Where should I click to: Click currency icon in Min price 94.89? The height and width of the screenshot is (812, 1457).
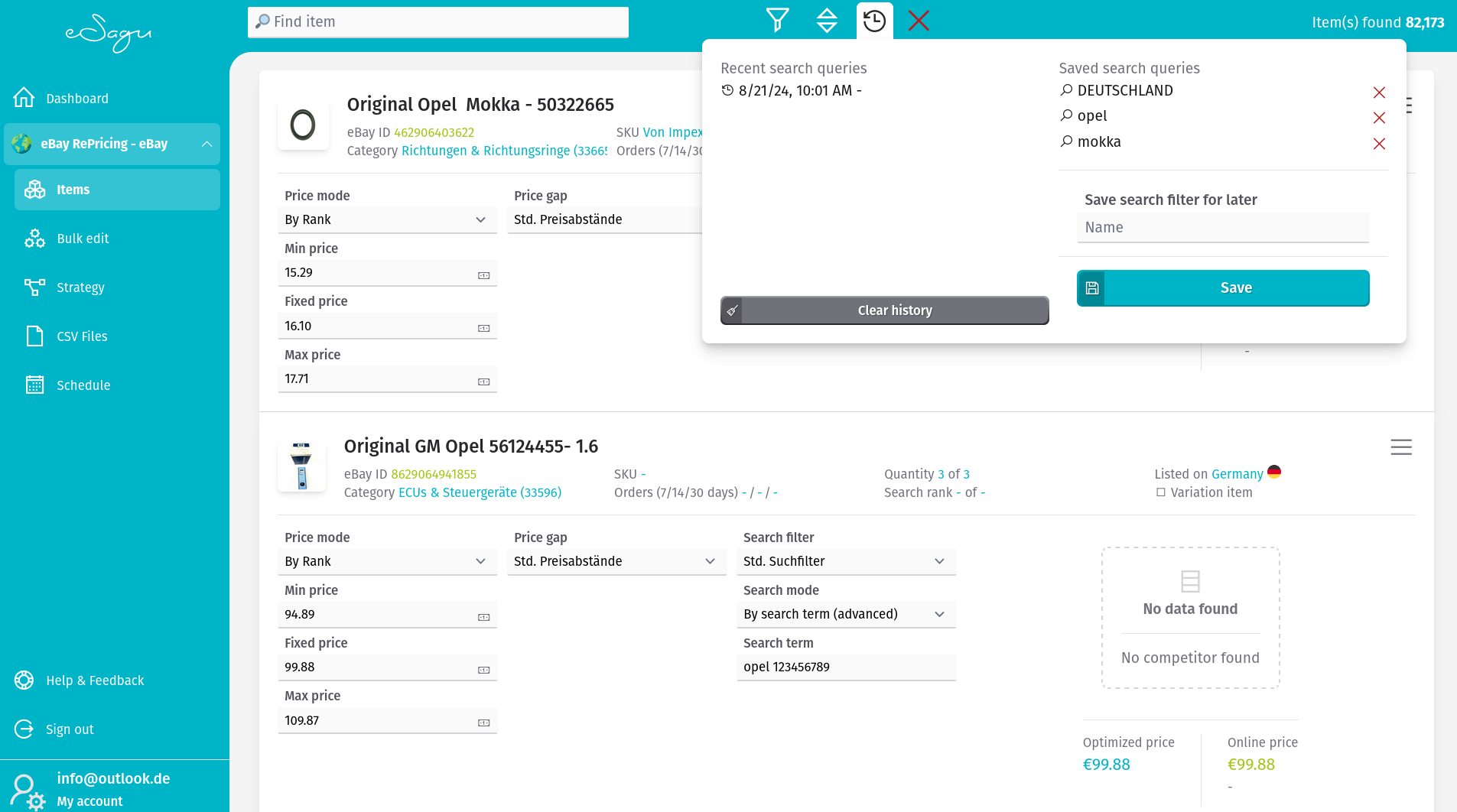(x=484, y=617)
